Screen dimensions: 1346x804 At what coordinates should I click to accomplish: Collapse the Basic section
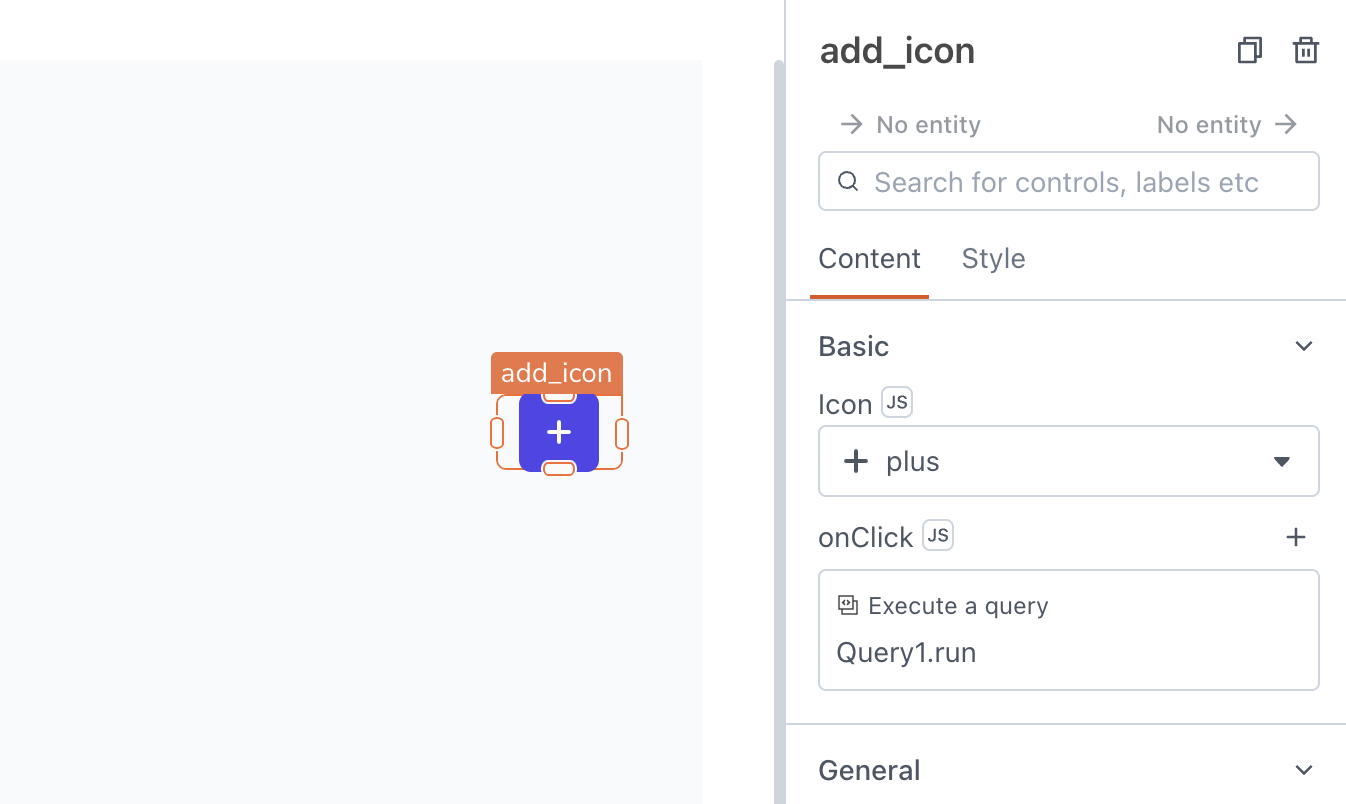point(1304,345)
